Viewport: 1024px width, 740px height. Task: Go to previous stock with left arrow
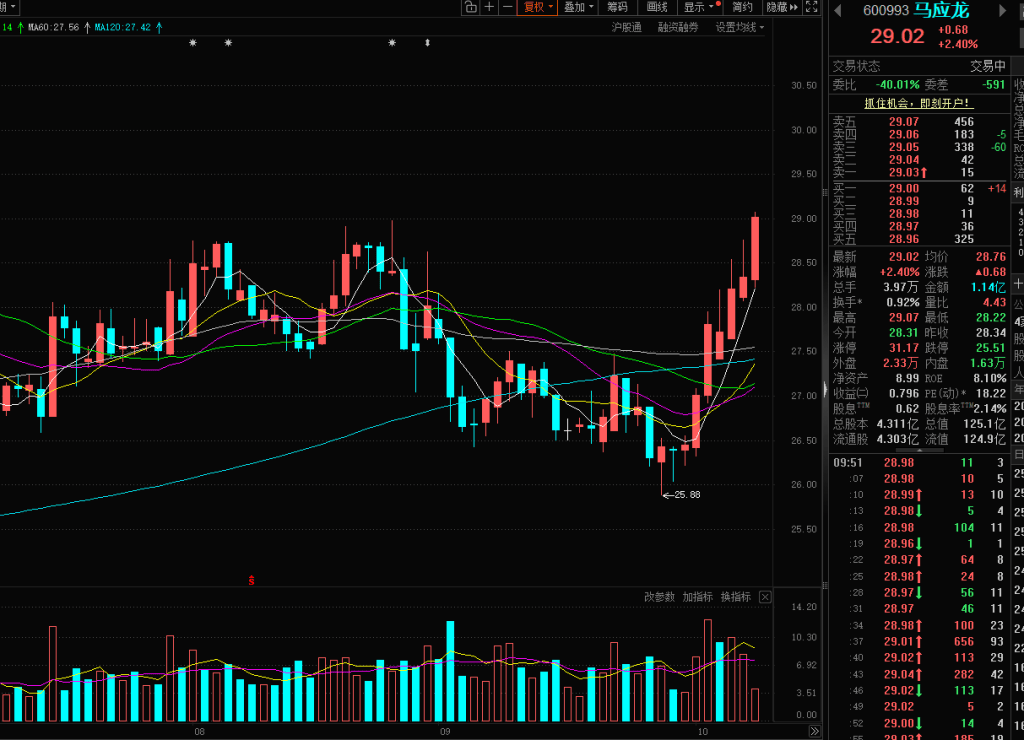pyautogui.click(x=839, y=11)
